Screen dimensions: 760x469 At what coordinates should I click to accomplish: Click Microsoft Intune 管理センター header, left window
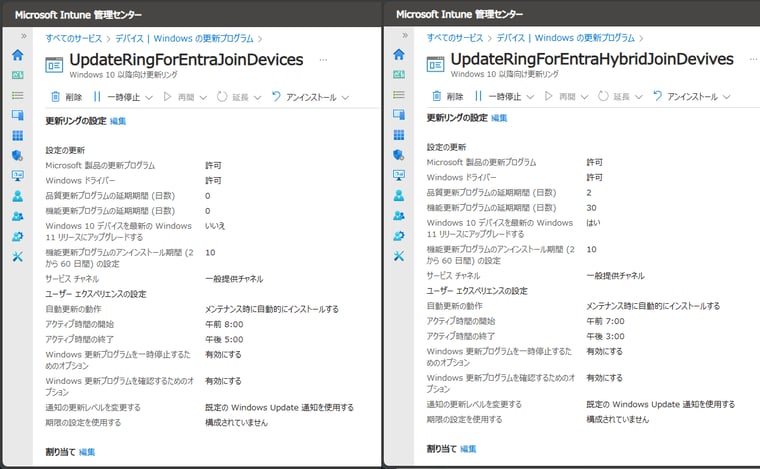pos(79,15)
